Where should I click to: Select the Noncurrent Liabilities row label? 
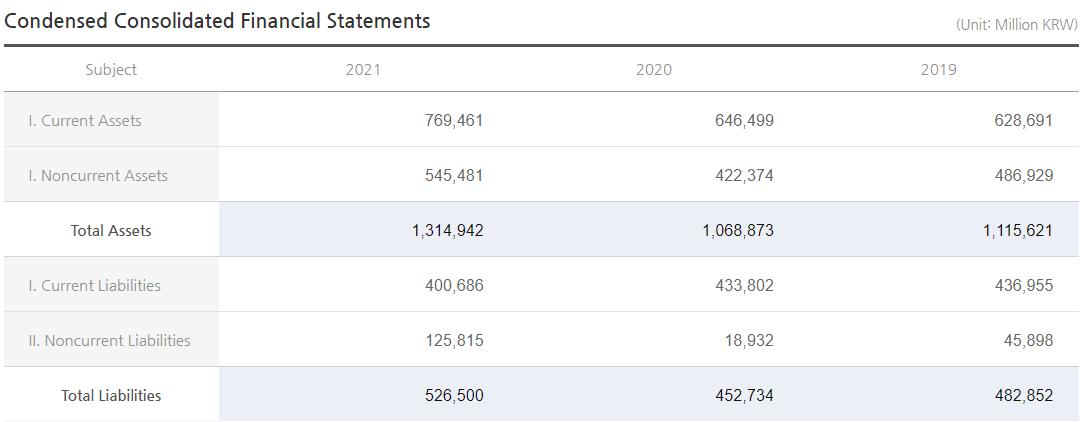click(x=109, y=340)
